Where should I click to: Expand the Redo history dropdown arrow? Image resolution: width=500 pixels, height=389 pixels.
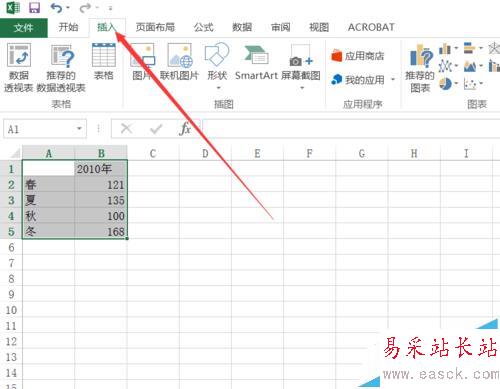[97, 7]
